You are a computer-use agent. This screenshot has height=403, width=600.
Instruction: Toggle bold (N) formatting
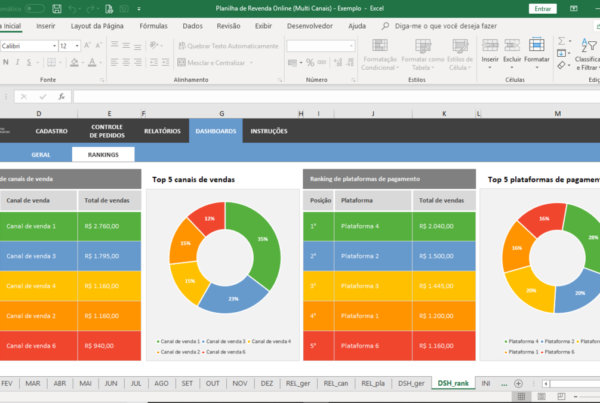pos(6,62)
